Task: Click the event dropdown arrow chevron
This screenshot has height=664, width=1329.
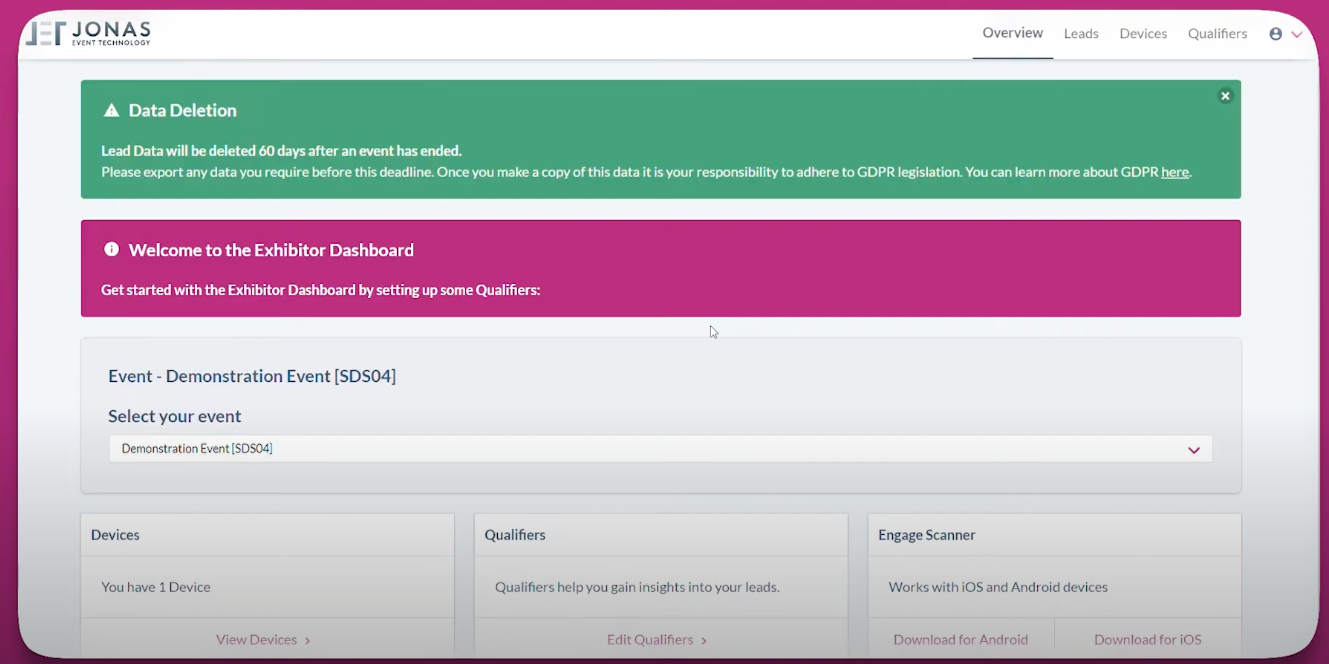Action: tap(1193, 450)
